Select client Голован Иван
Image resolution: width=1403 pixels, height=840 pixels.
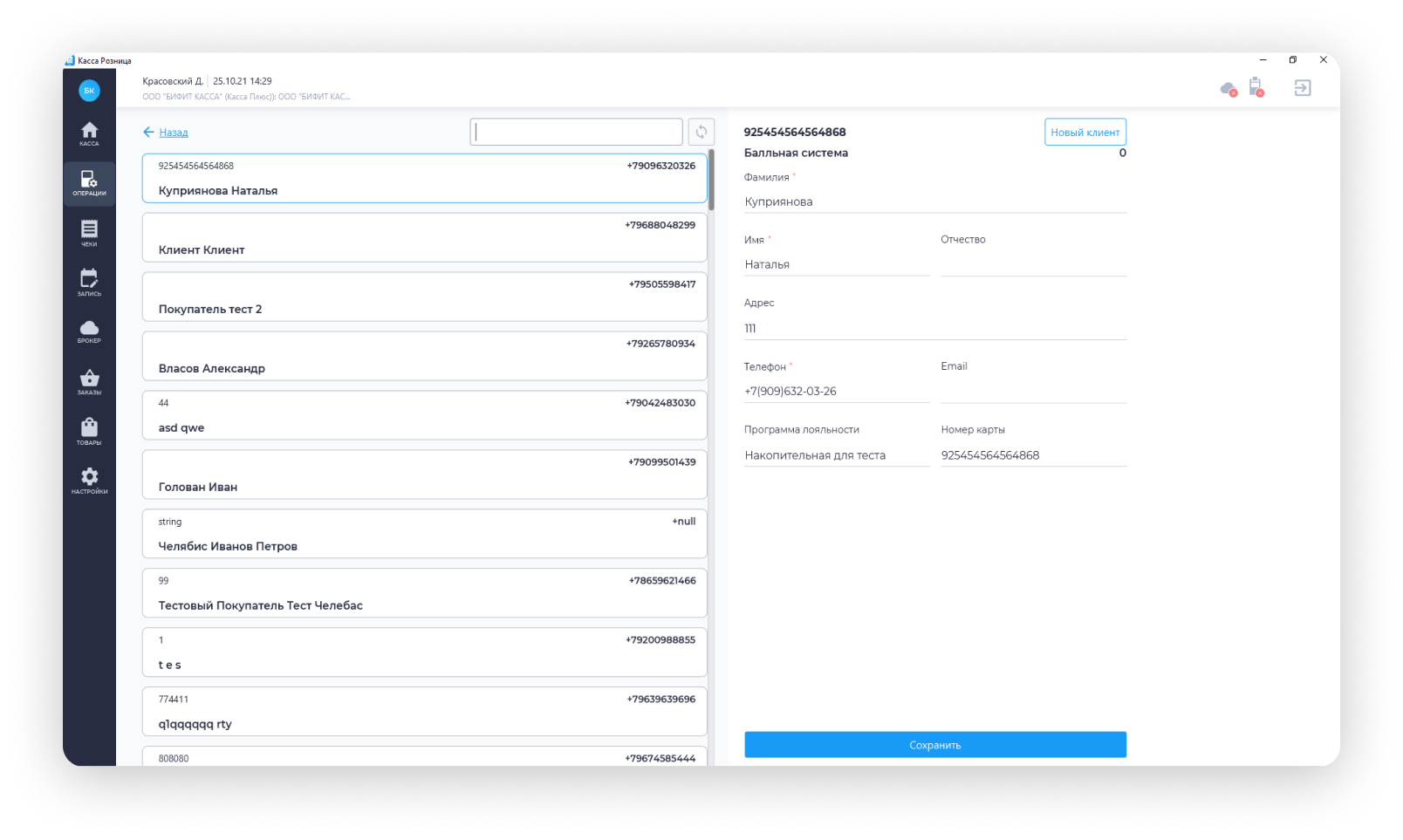[x=424, y=475]
